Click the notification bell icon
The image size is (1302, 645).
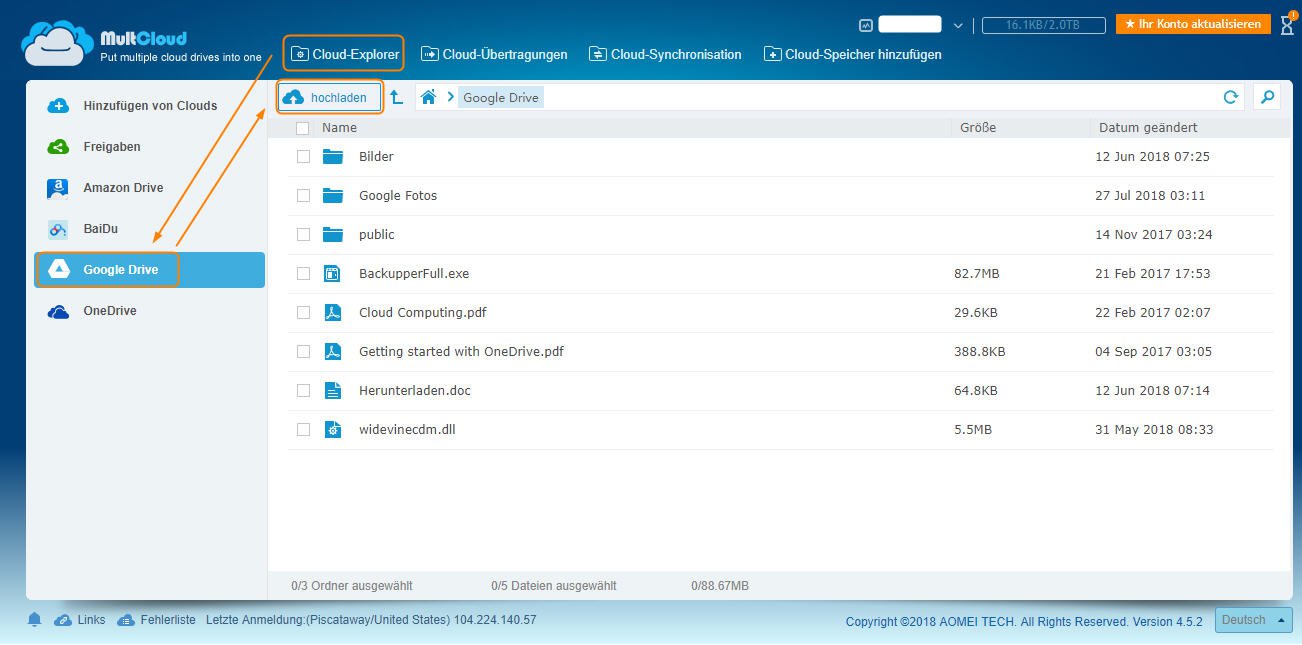pyautogui.click(x=35, y=620)
